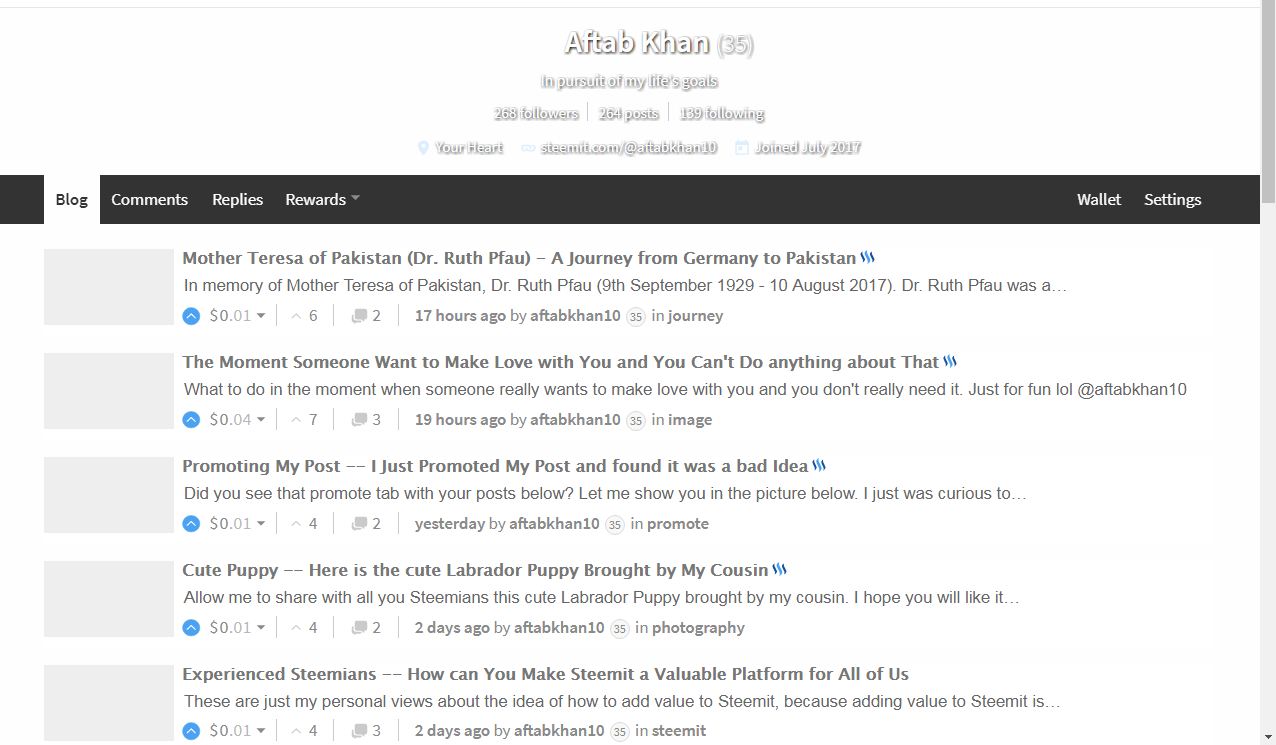Open the journey tag link
Image resolution: width=1276 pixels, height=745 pixels.
pos(695,316)
